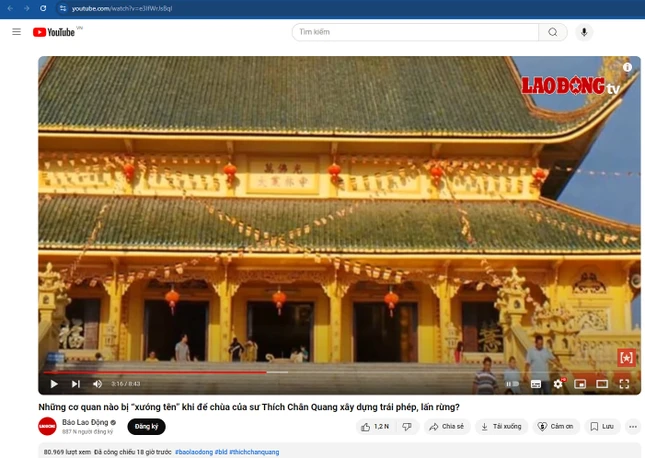Mute the video volume

coord(97,384)
